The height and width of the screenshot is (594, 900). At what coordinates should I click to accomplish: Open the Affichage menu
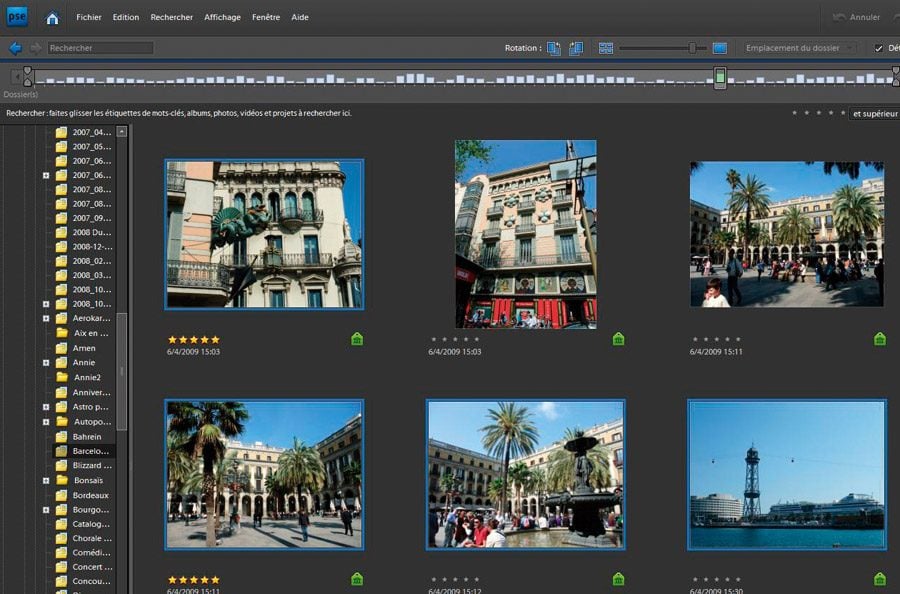222,17
